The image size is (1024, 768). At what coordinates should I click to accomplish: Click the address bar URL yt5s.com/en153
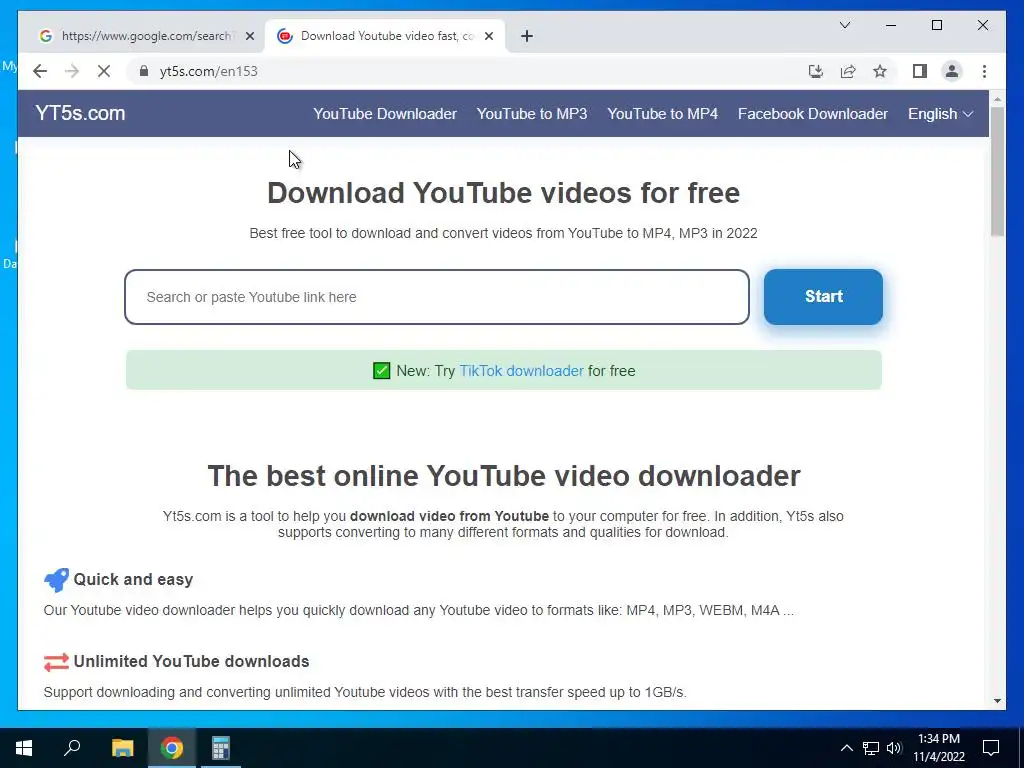pos(208,71)
